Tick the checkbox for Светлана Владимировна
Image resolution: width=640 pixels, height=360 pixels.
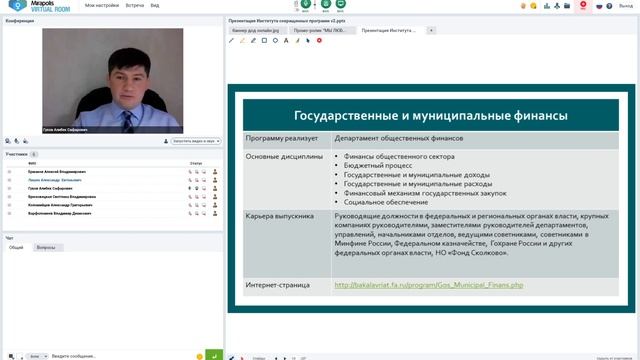click(x=9, y=197)
